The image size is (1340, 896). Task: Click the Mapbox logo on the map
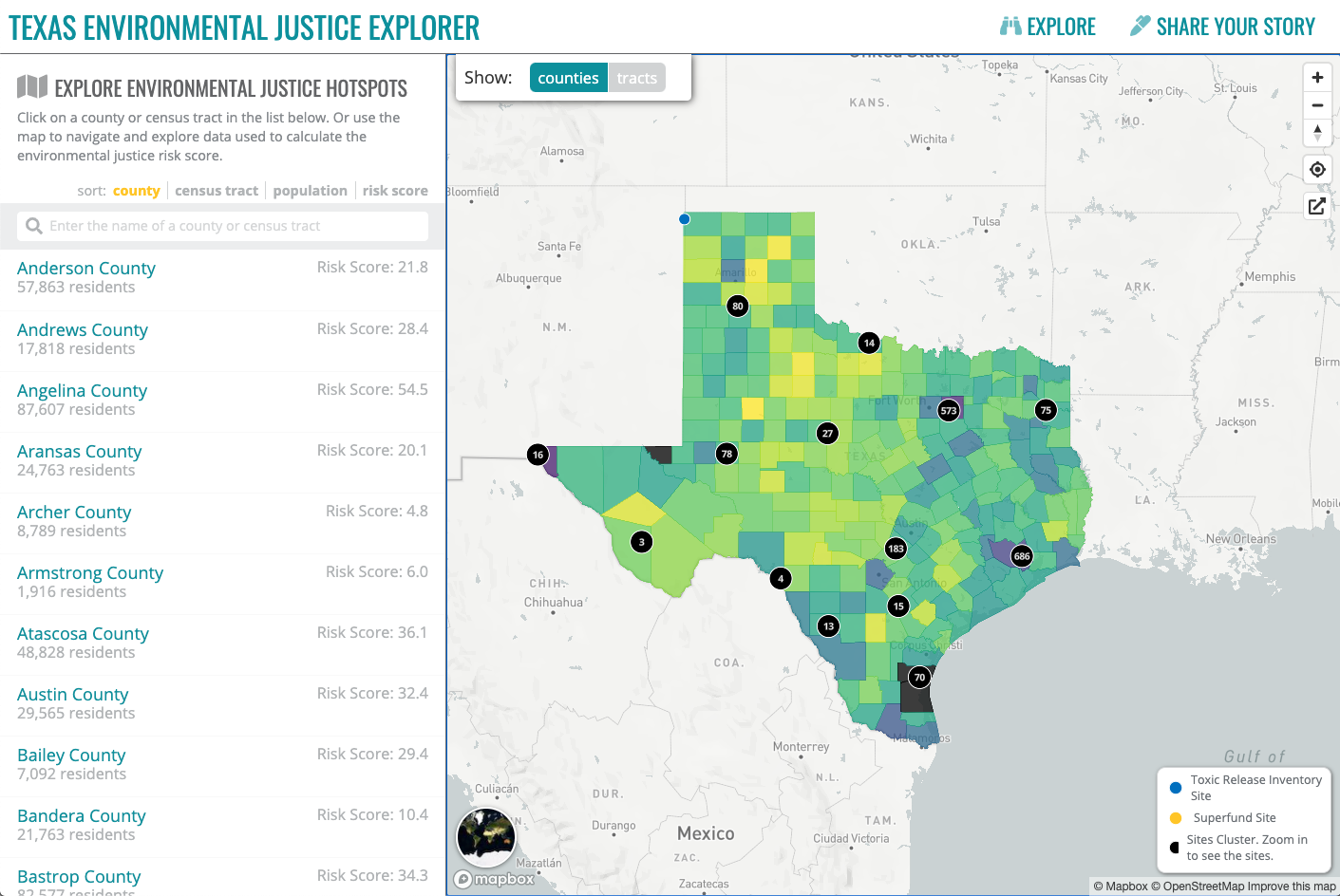(x=495, y=879)
